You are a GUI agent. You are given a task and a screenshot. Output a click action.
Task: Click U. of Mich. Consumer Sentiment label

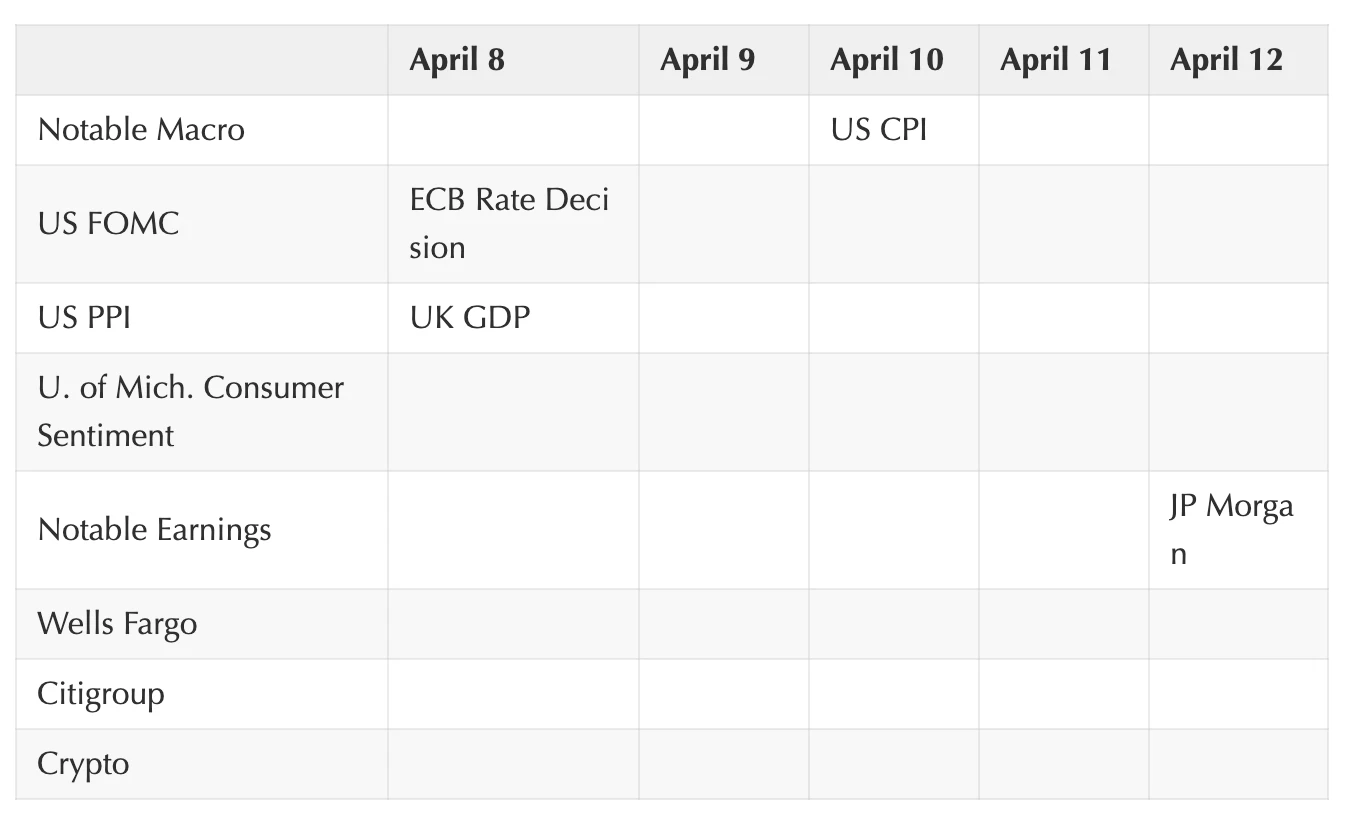point(190,411)
